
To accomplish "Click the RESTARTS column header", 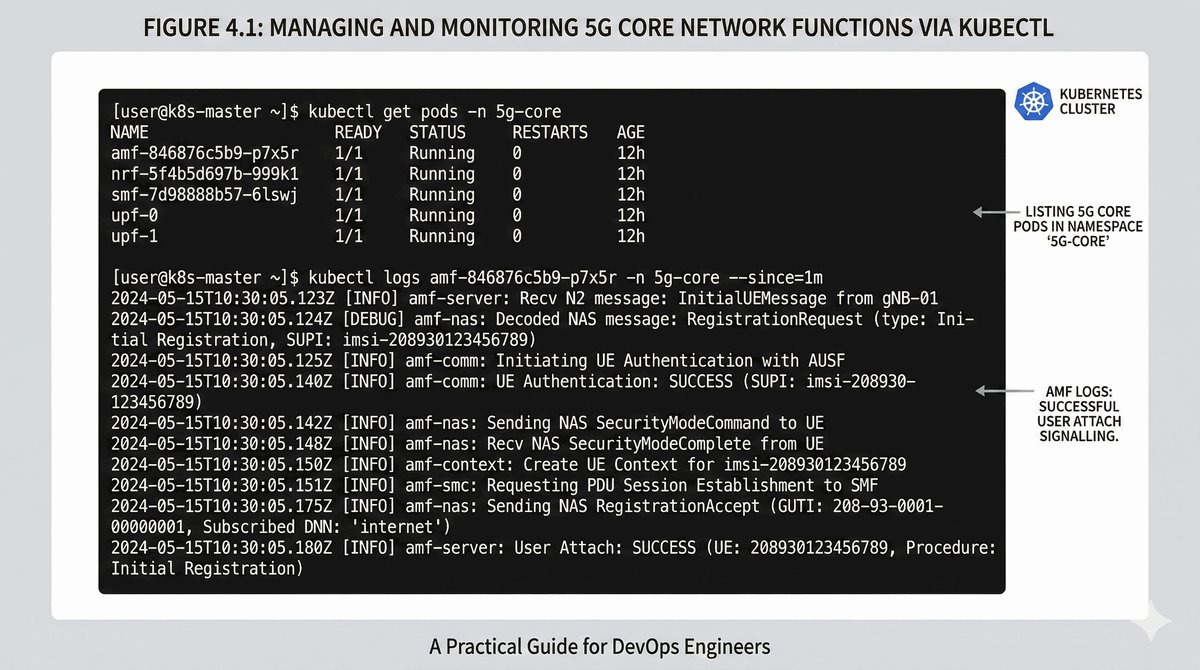I will (549, 132).
